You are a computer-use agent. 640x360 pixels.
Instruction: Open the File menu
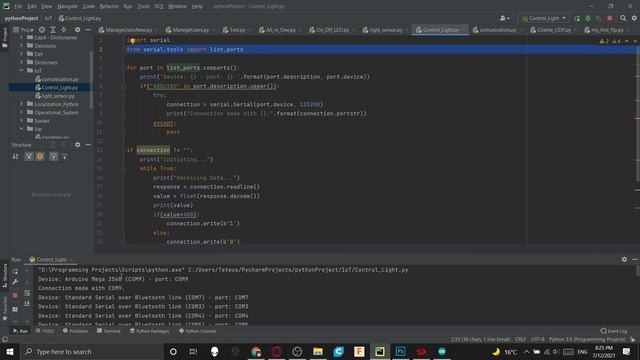18,7
